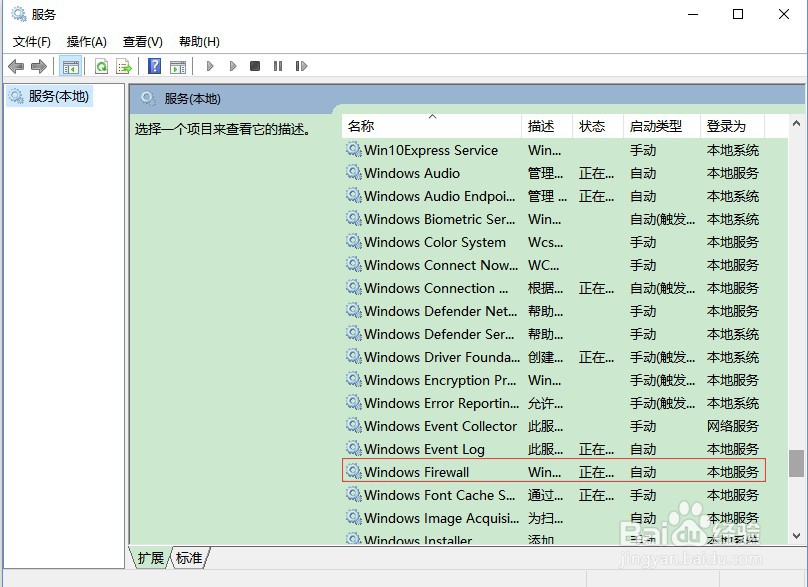808x587 pixels.
Task: Switch to the 标准 tab
Action: coord(189,558)
